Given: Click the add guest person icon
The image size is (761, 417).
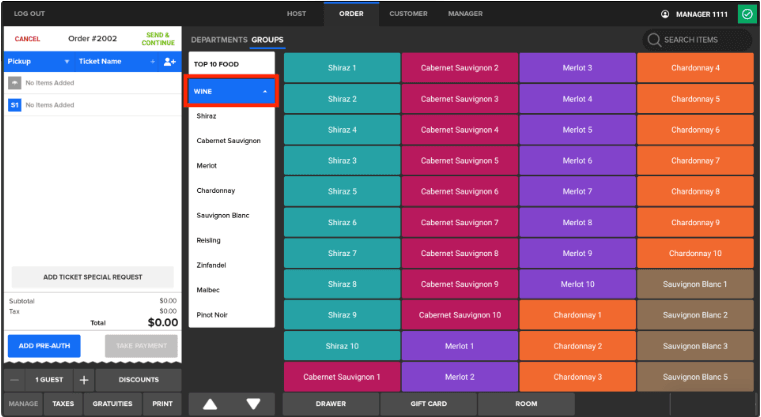Looking at the screenshot, I should pyautogui.click(x=169, y=62).
